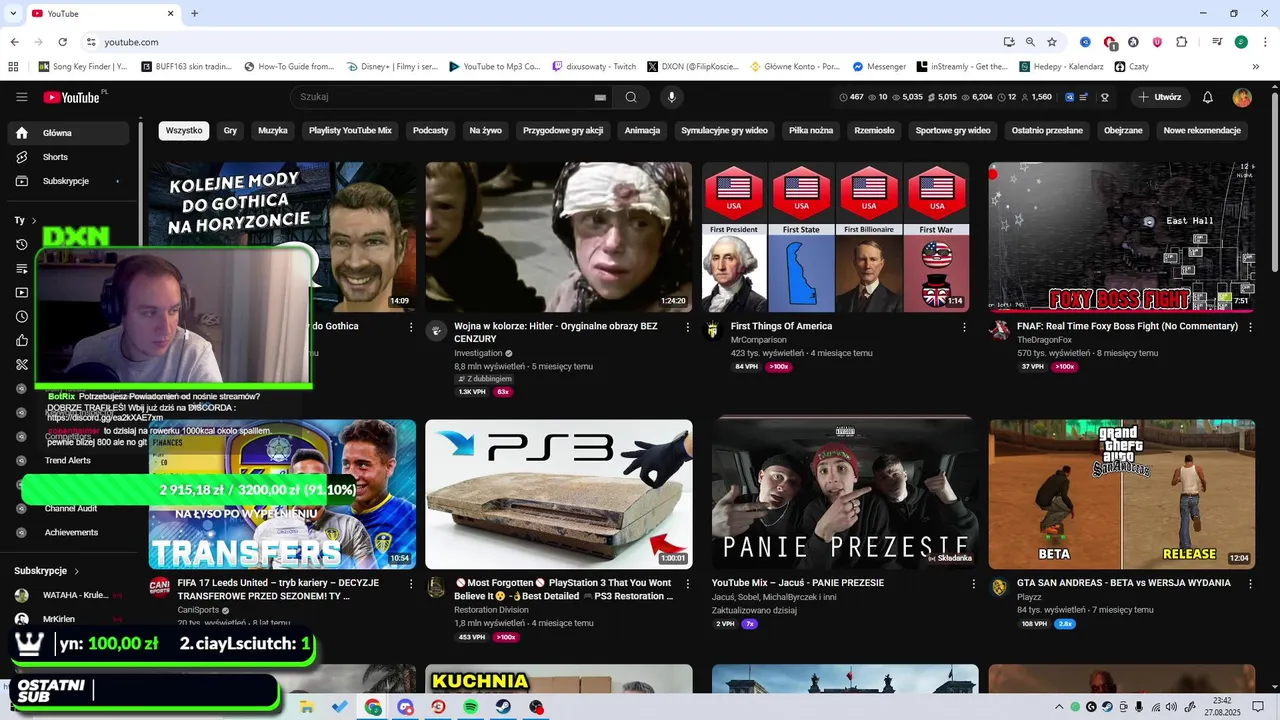This screenshot has width=1280, height=720.
Task: Open the on-screen keyboard icon in search
Action: 600,97
